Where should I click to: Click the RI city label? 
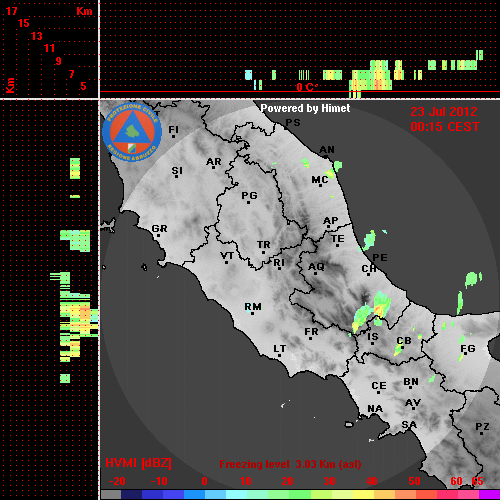point(279,263)
